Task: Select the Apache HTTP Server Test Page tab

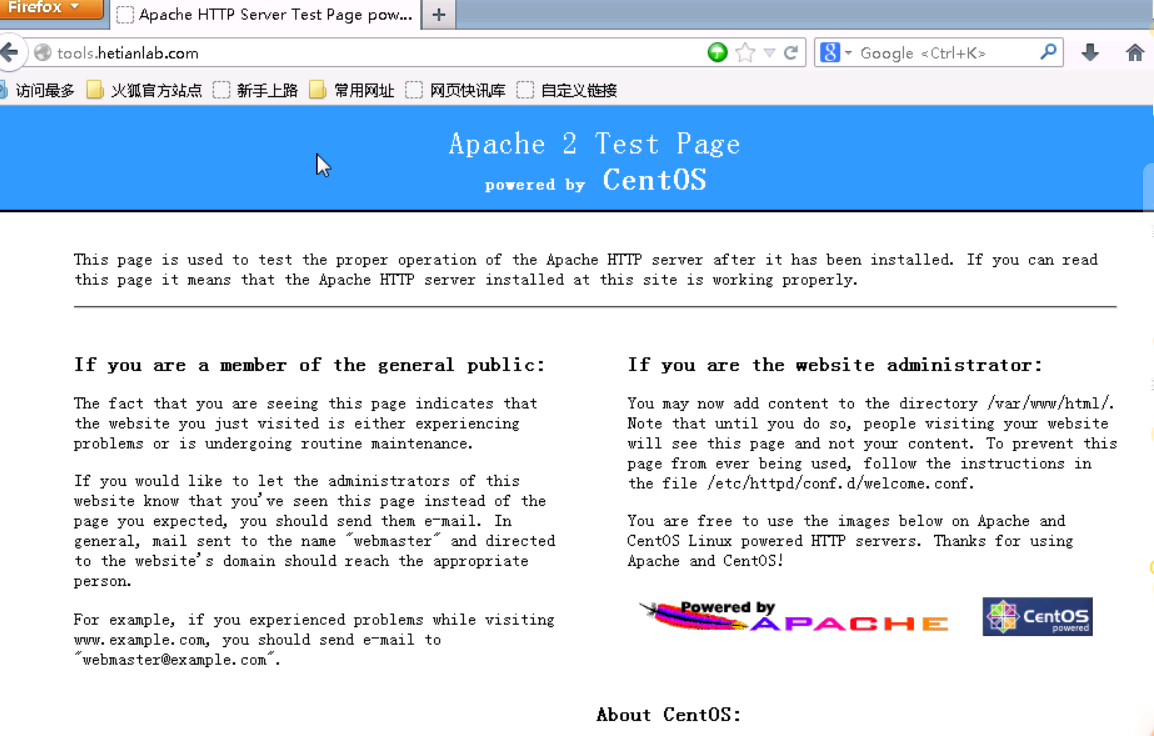Action: tap(266, 15)
